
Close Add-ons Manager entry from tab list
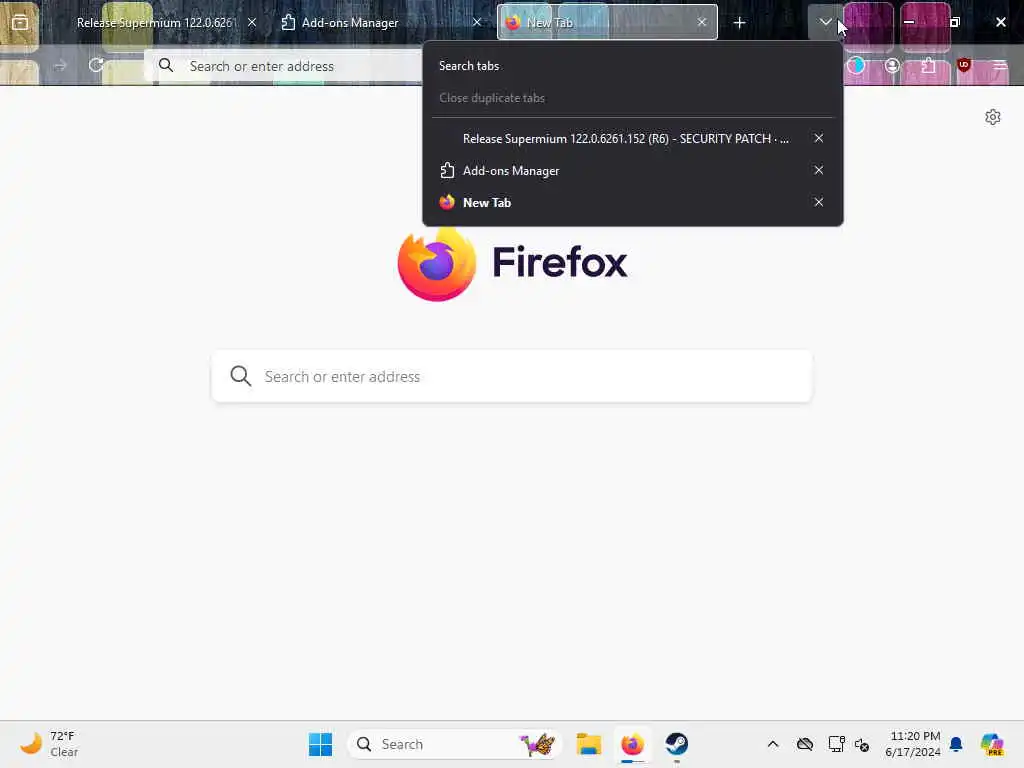pos(818,170)
